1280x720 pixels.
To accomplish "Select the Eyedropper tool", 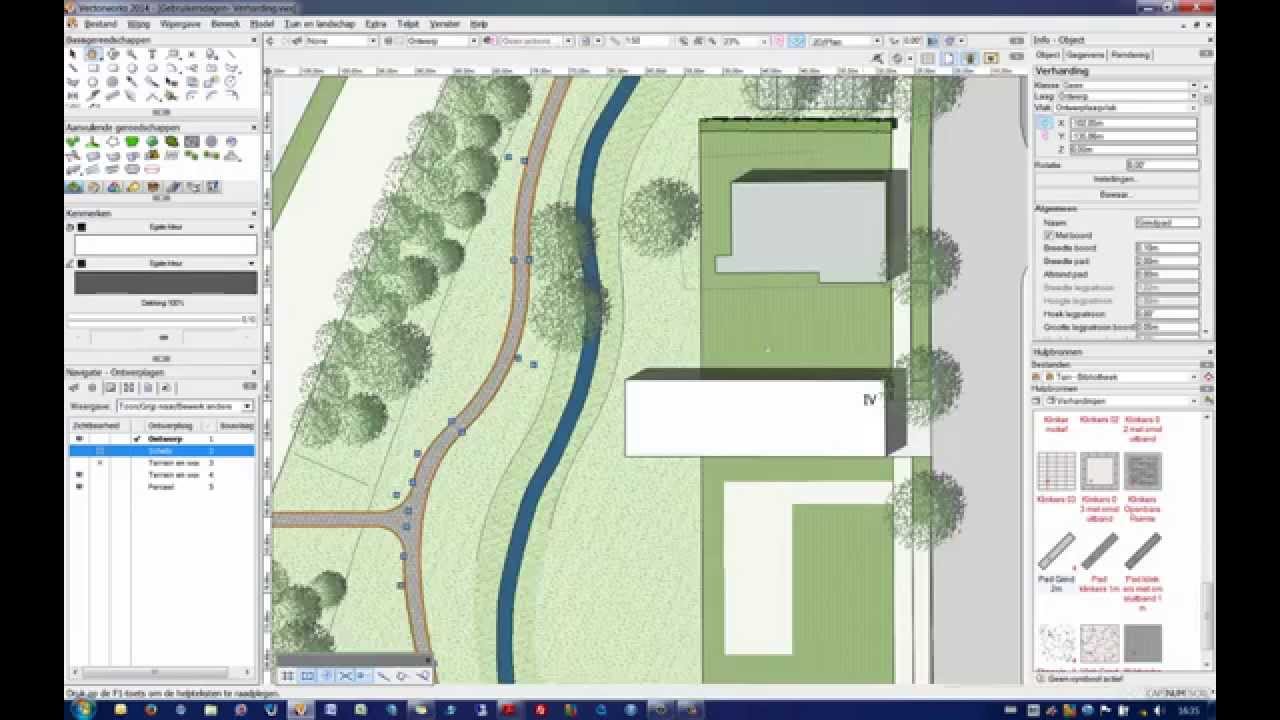I will 132,82.
